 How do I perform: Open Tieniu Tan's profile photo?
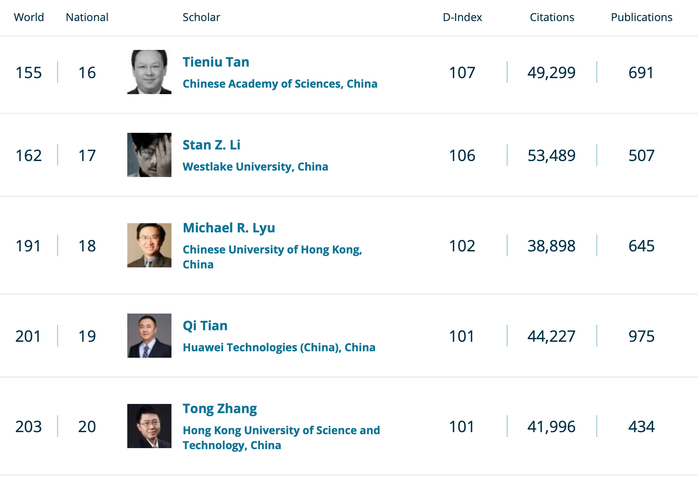point(149,72)
